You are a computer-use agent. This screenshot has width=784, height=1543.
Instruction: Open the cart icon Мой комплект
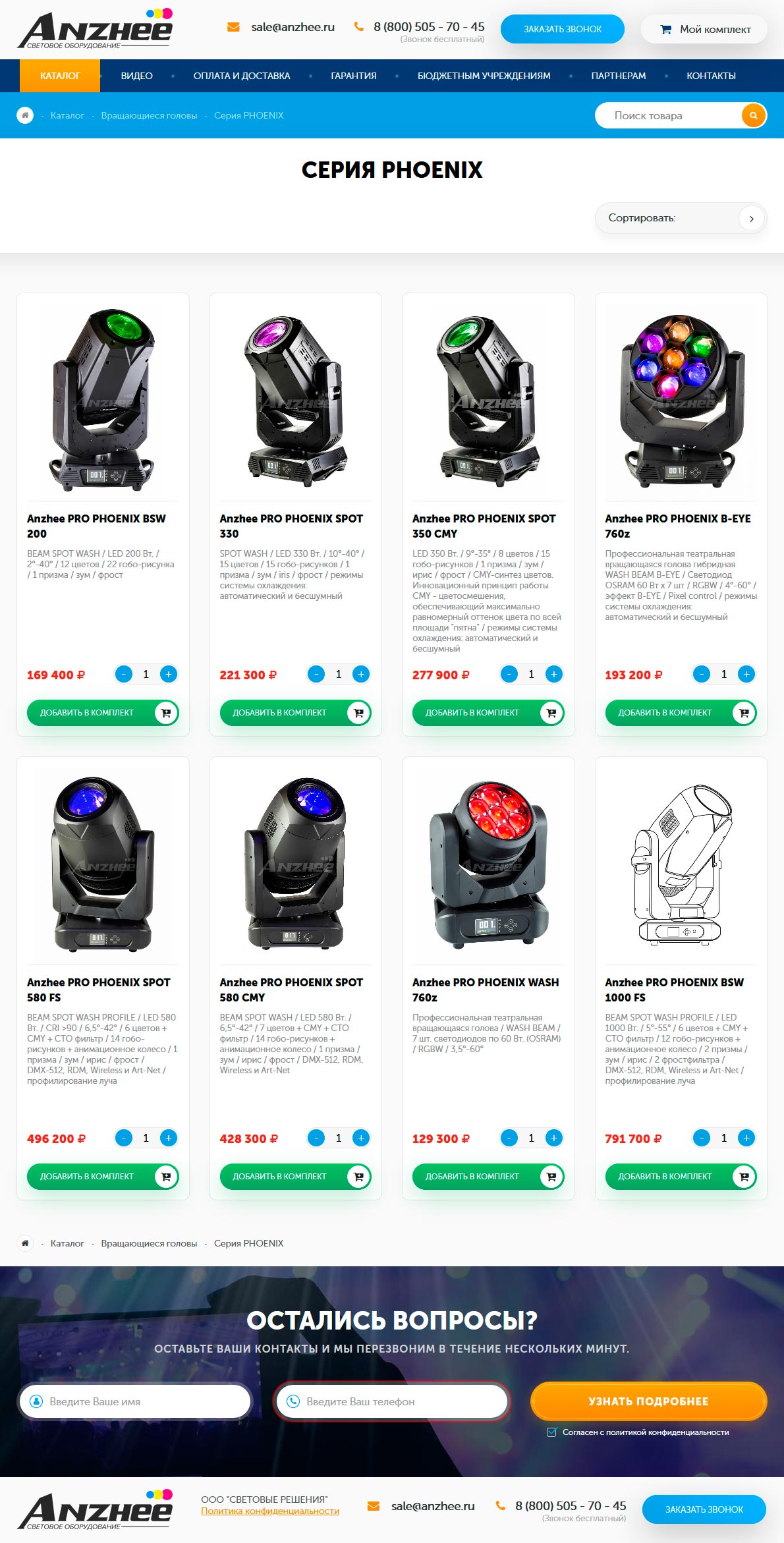coord(666,30)
